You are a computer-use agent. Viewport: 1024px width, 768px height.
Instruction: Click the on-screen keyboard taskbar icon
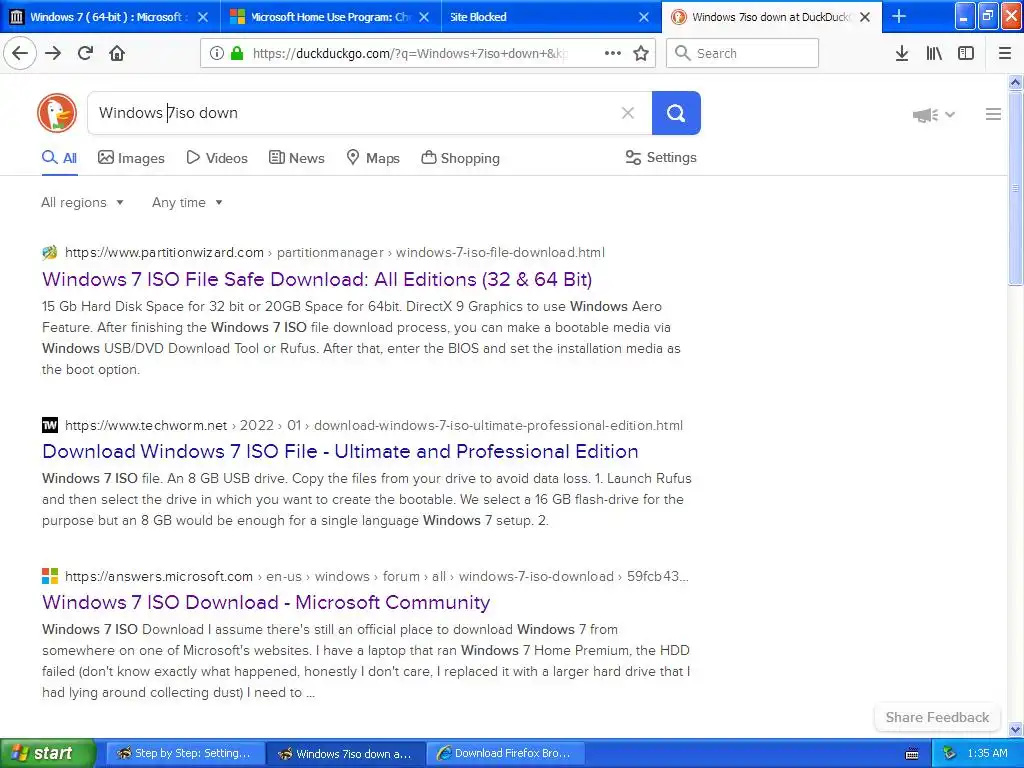(x=912, y=754)
